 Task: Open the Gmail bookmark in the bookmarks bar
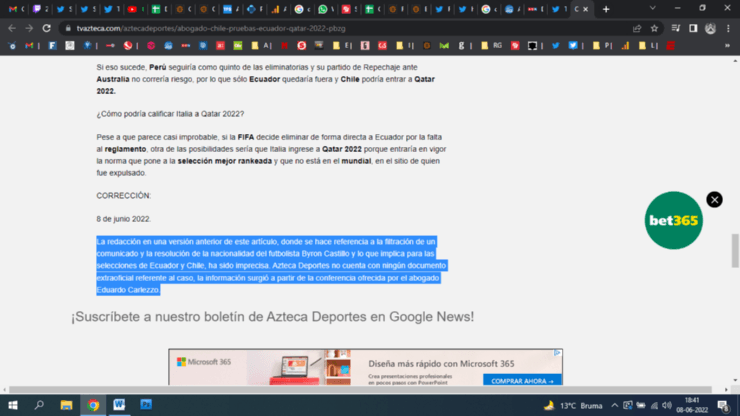(x=30, y=45)
